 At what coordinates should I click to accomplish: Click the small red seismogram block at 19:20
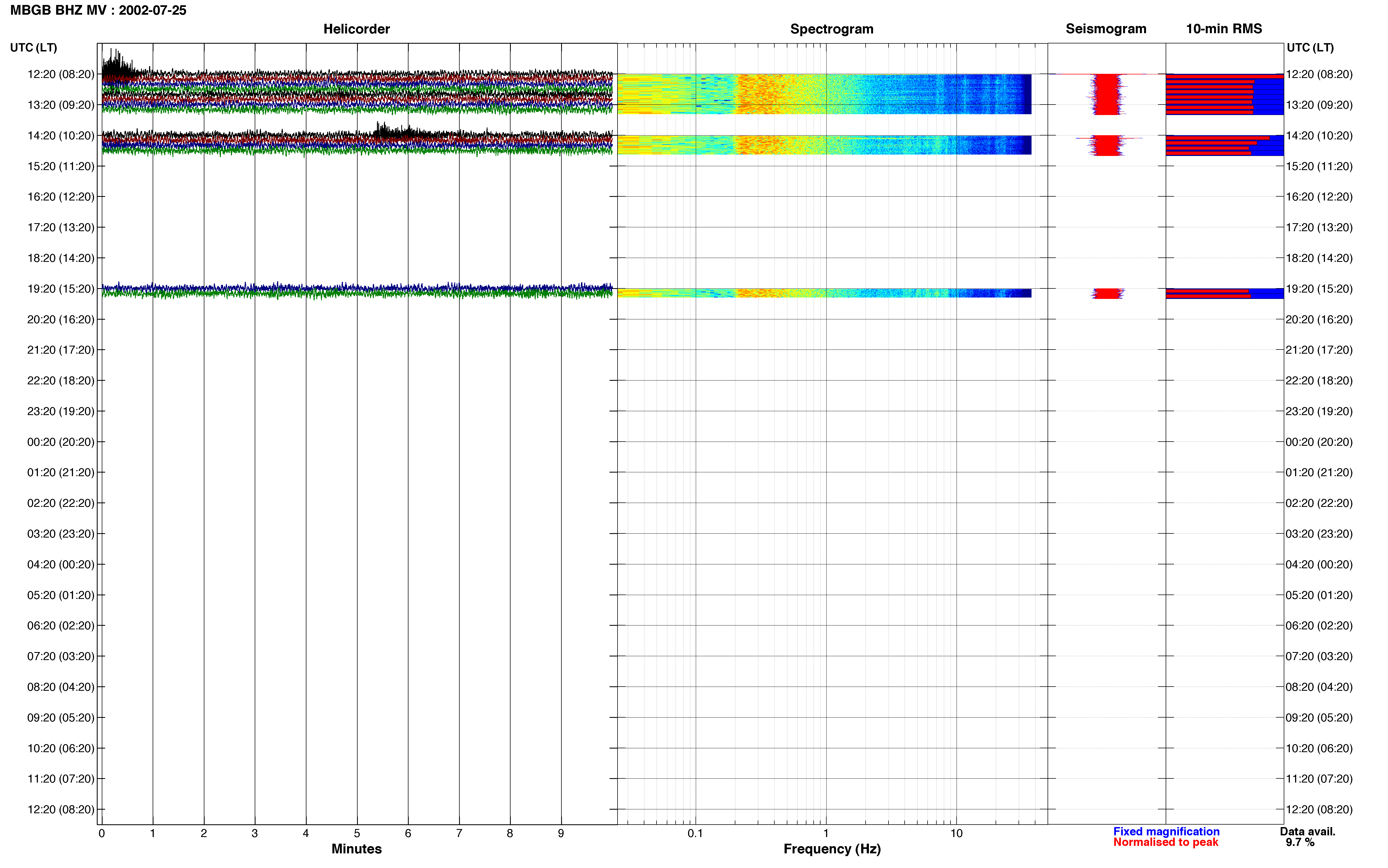(x=1107, y=293)
